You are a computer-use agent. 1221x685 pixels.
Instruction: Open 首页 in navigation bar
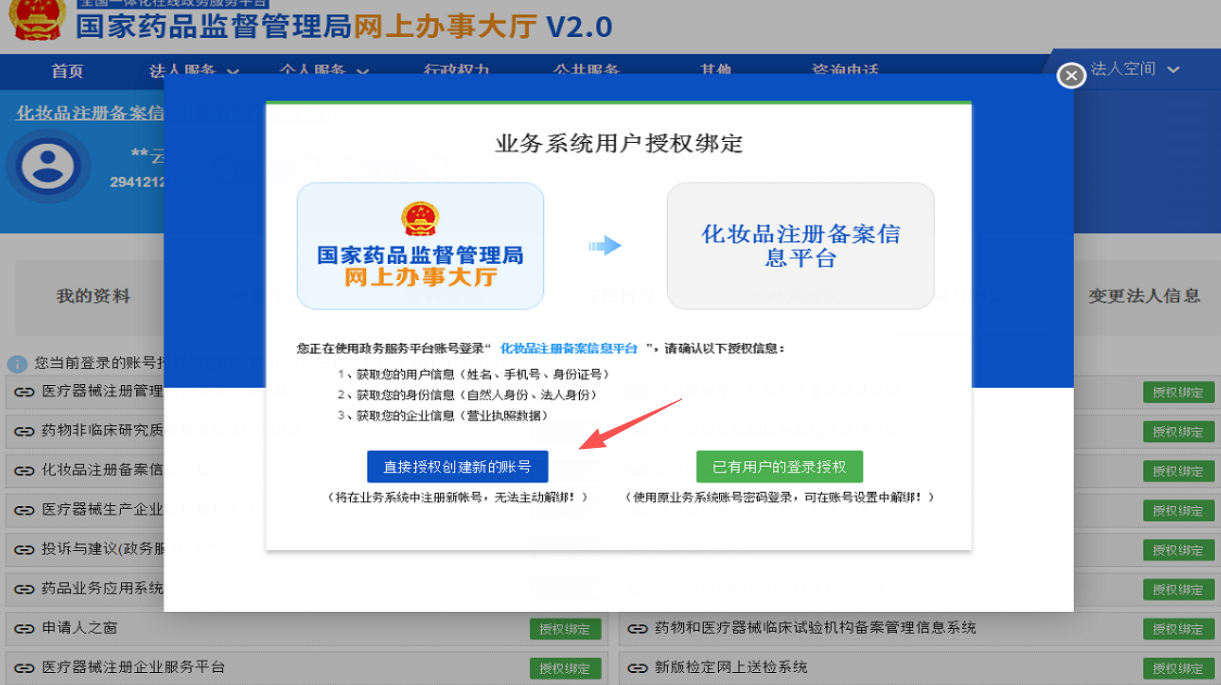tap(68, 70)
